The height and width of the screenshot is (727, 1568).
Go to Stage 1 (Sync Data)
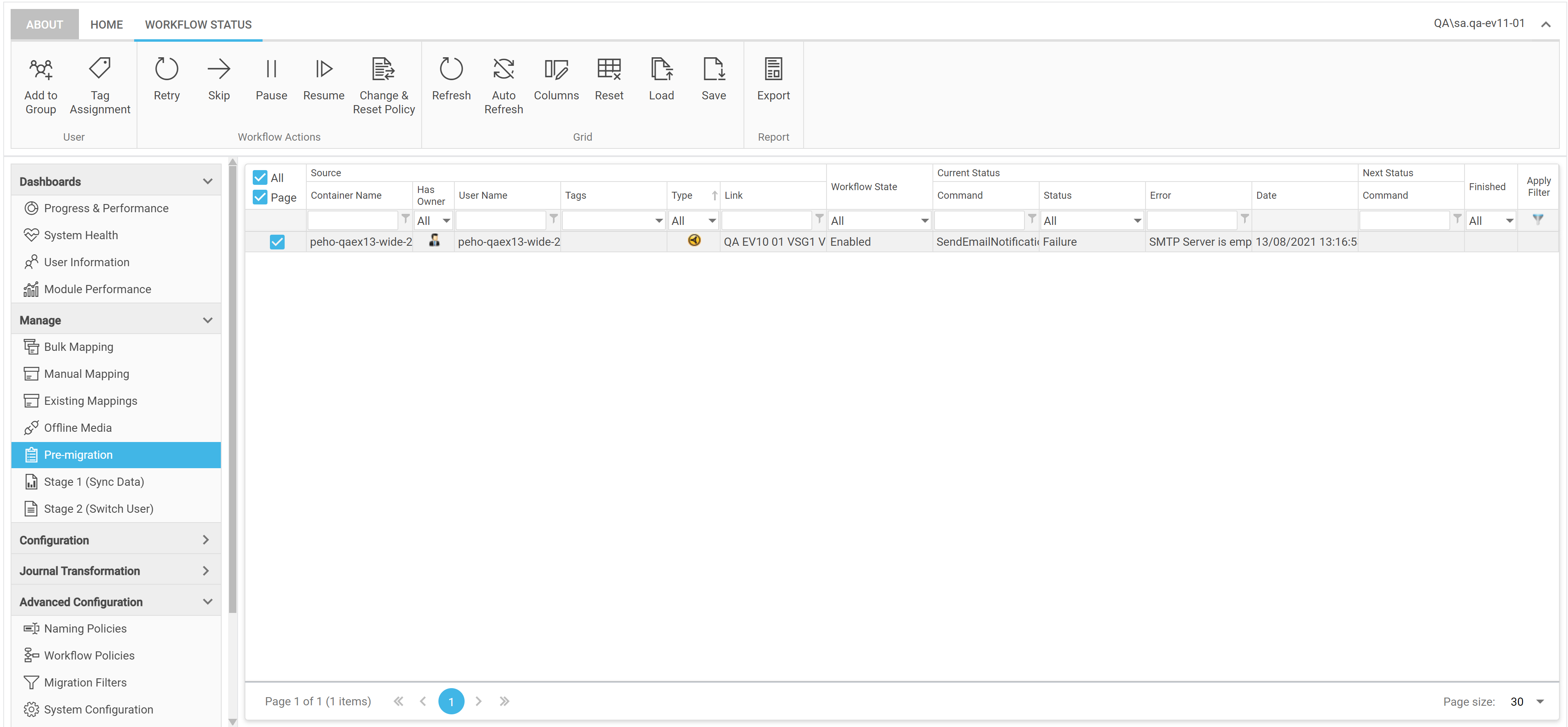[x=94, y=482]
